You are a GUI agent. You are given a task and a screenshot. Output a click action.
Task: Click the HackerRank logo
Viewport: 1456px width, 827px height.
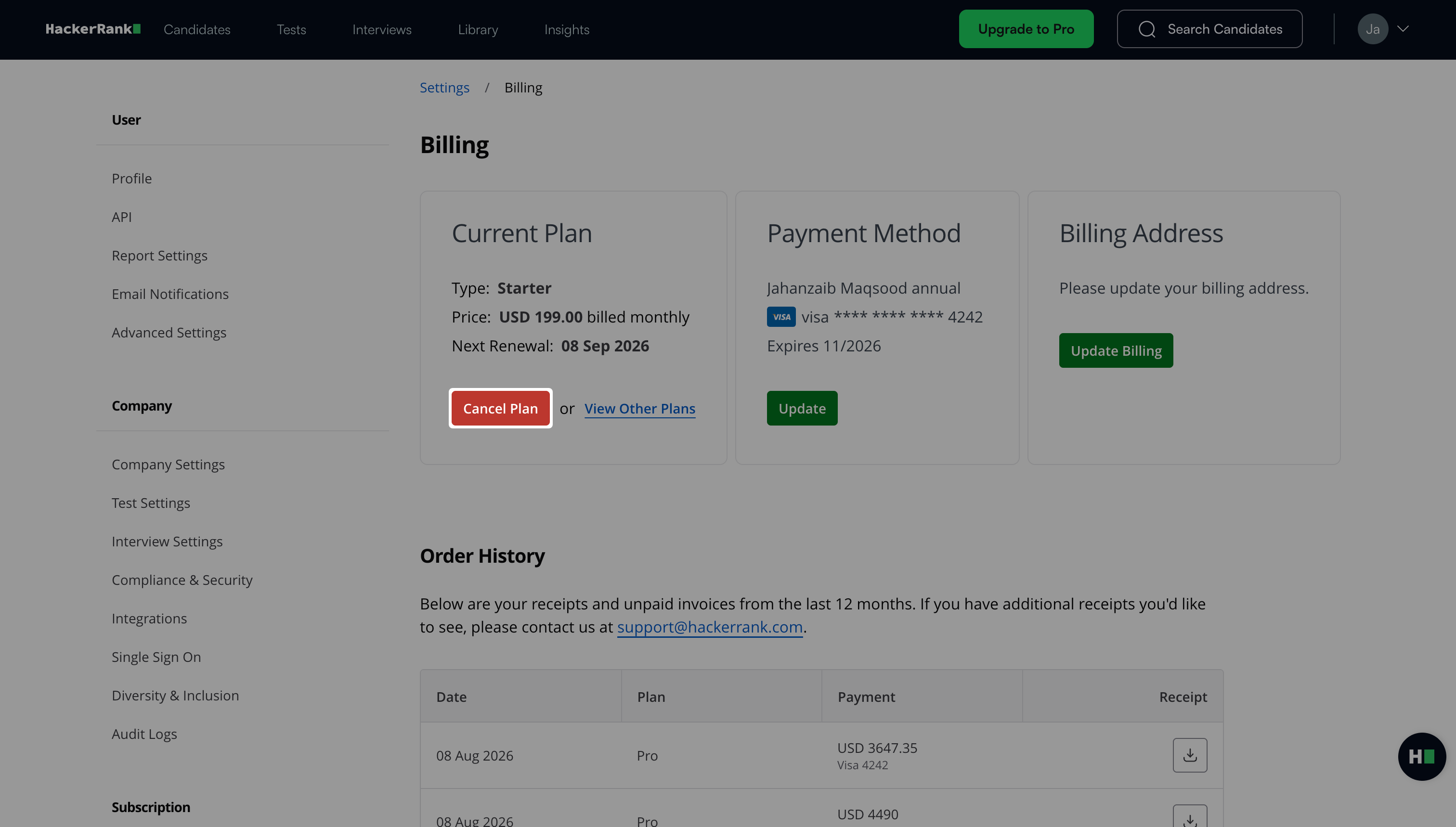93,29
